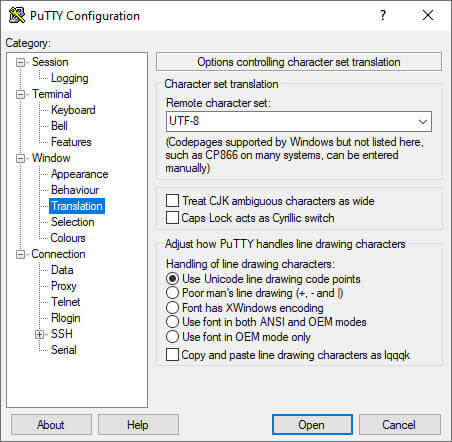The width and height of the screenshot is (452, 442).
Task: Click the question mark help icon
Action: coord(383,15)
